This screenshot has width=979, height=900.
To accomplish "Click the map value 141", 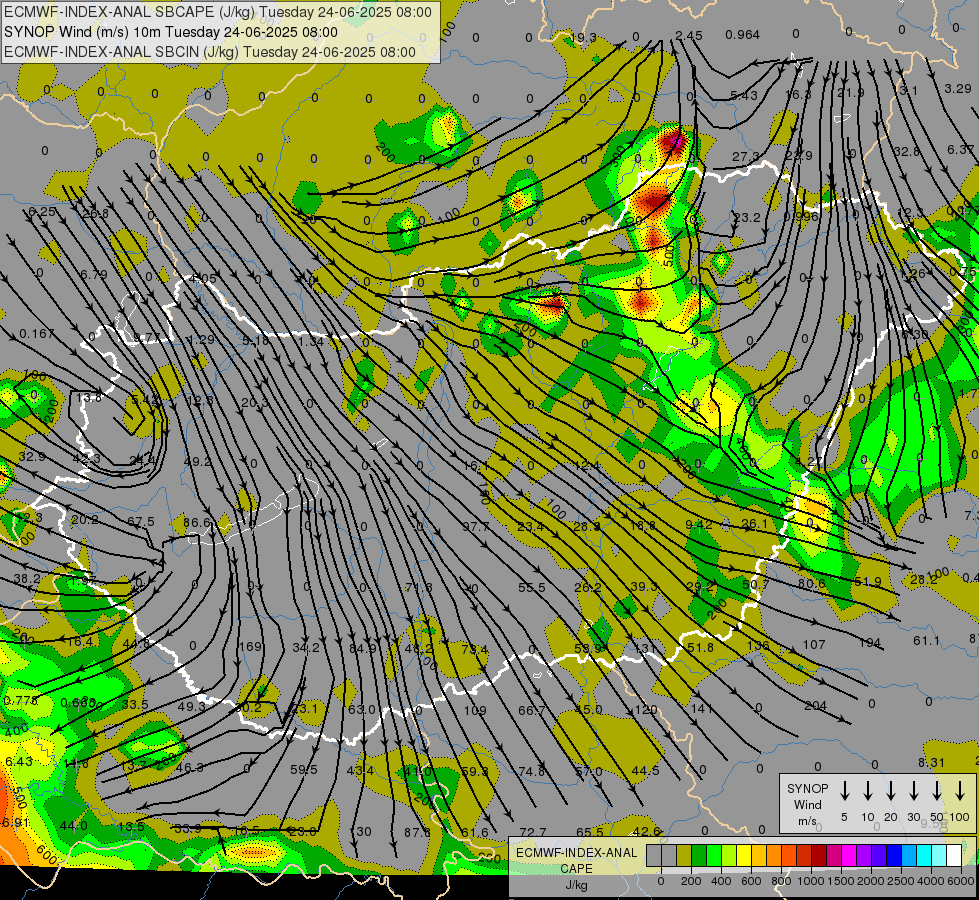I will 702,708.
